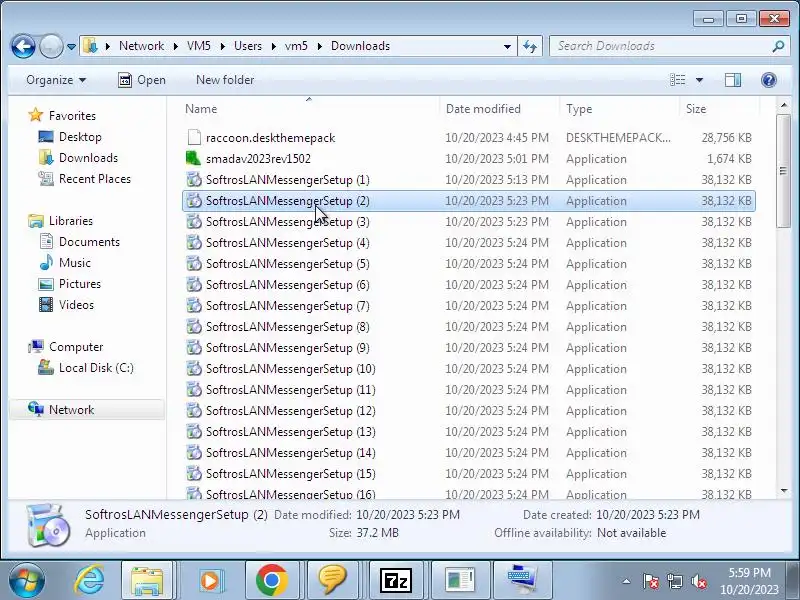Expand the arrow after VM5 breadcrumb
The height and width of the screenshot is (600, 800).
[x=223, y=46]
